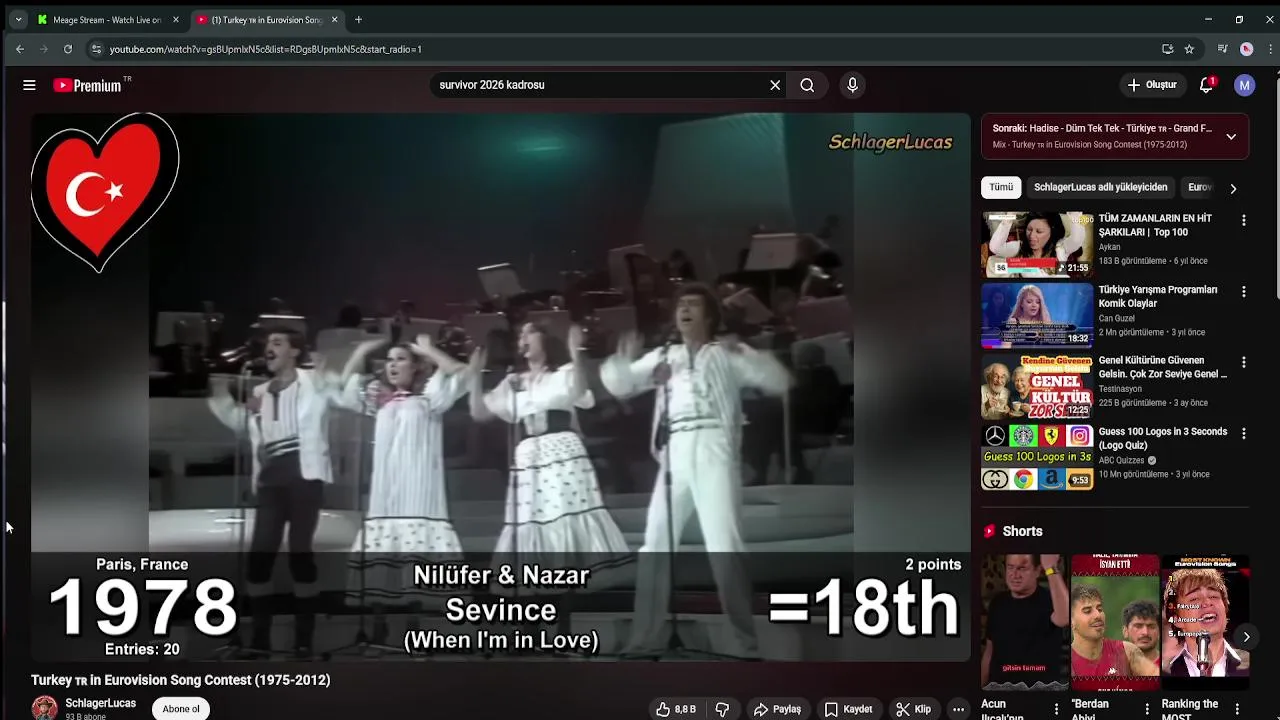Open a new browser tab
Image resolution: width=1280 pixels, height=720 pixels.
point(358,19)
